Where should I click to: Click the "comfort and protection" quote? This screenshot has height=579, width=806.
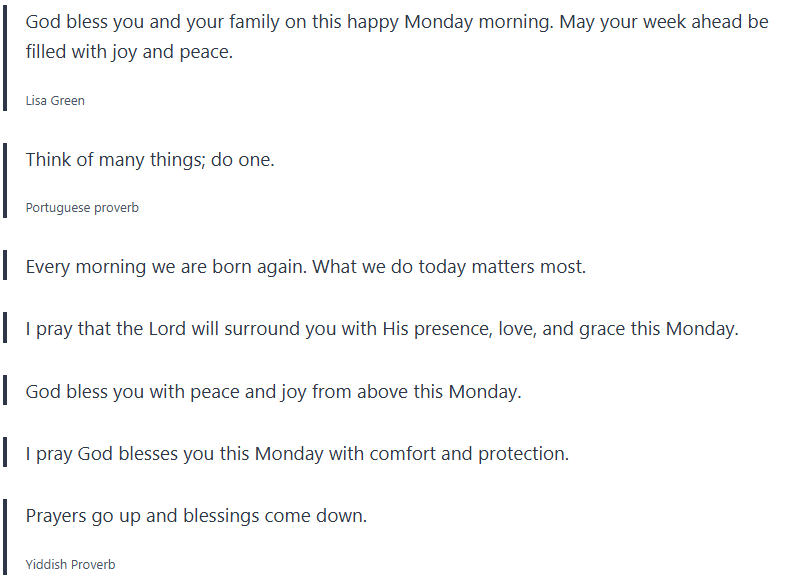[x=297, y=453]
